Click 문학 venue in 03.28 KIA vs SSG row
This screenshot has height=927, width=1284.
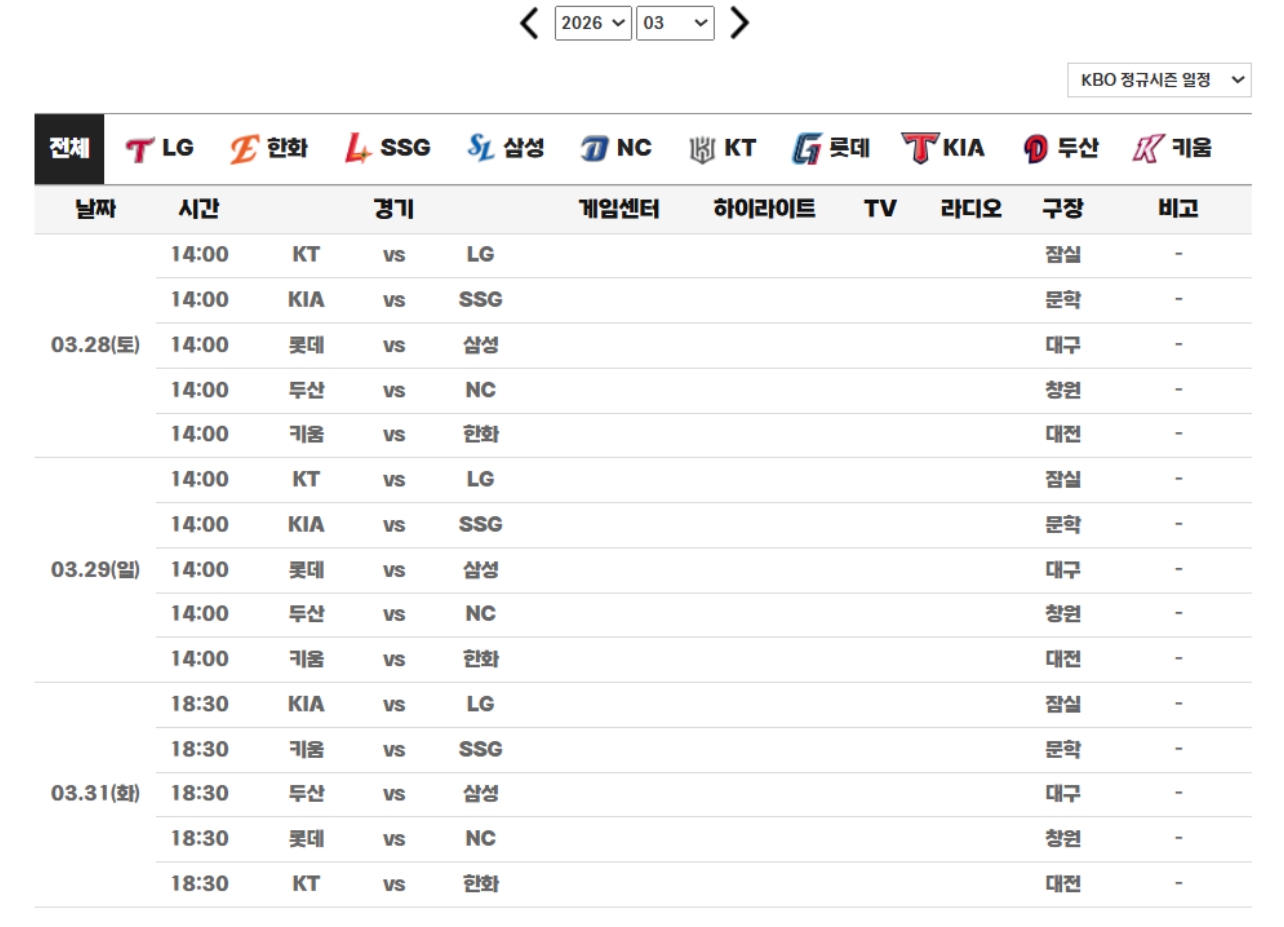coord(1063,300)
